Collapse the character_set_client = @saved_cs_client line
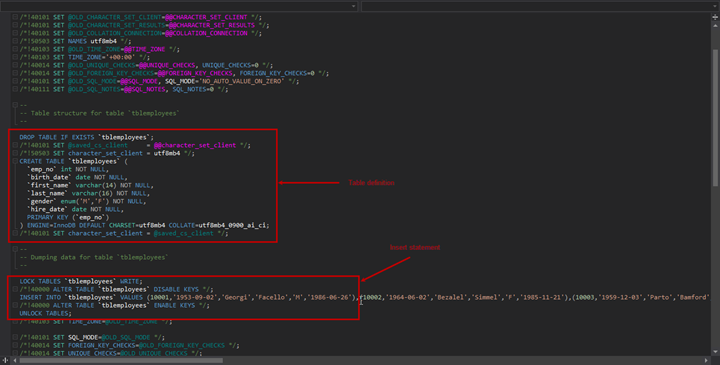The height and width of the screenshot is (365, 720). click(x=15, y=233)
